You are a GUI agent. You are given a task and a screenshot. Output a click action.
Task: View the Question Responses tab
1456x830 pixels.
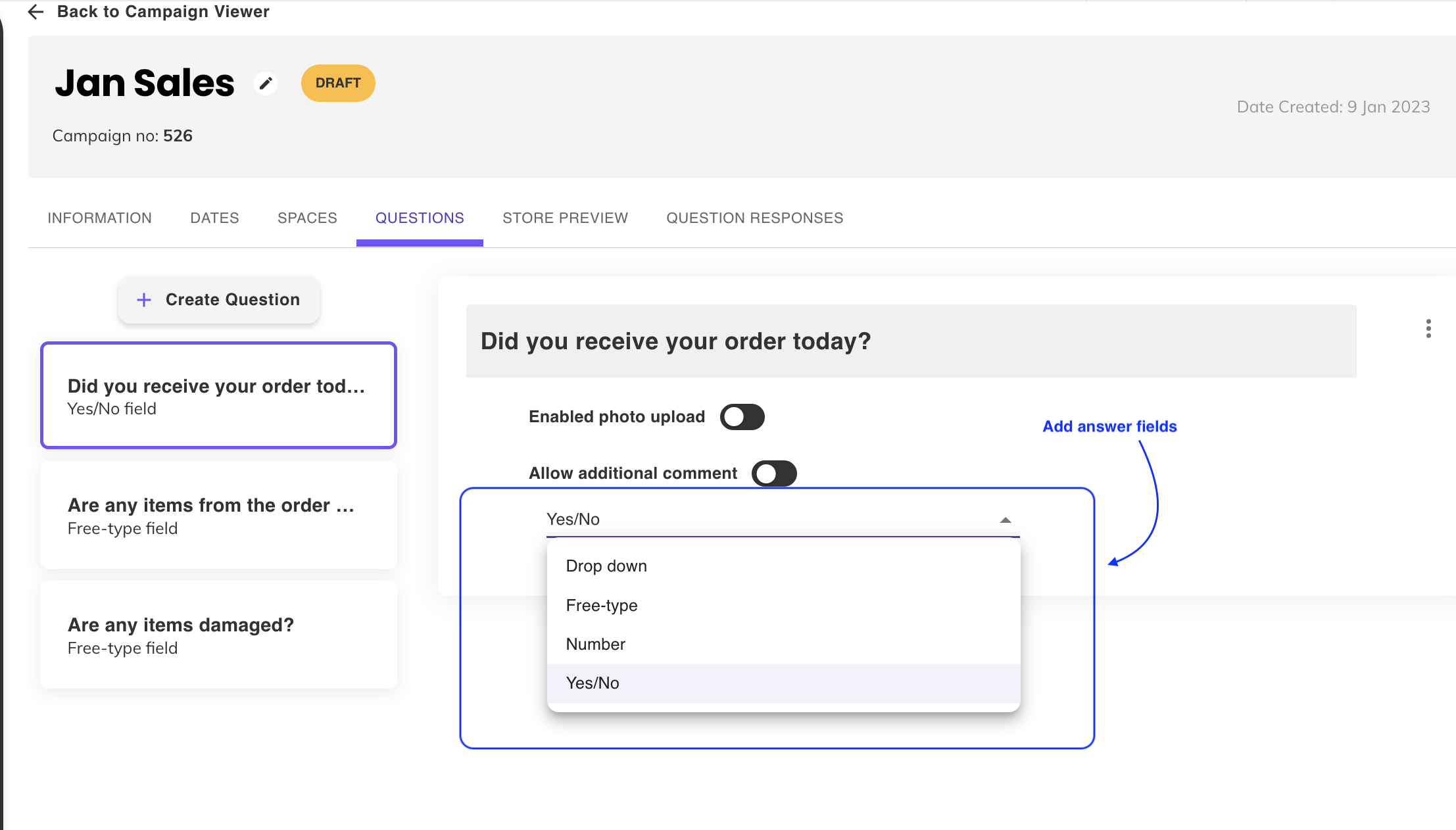coord(754,218)
